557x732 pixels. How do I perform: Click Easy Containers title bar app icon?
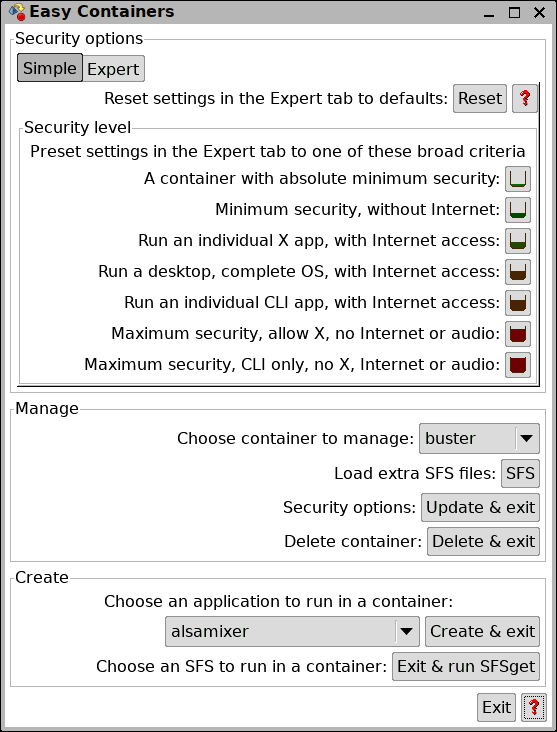pyautogui.click(x=17, y=12)
